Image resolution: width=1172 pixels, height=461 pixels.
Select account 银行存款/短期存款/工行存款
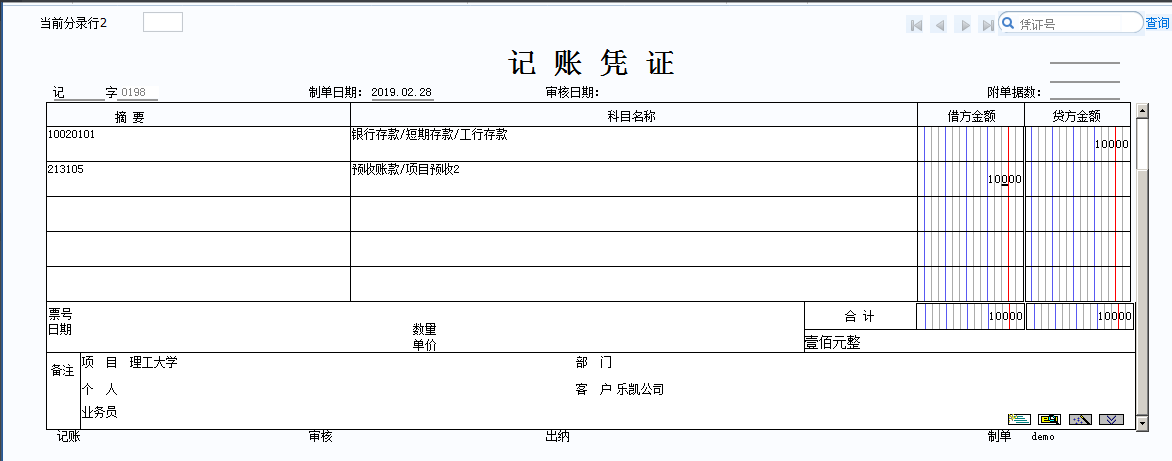click(634, 143)
